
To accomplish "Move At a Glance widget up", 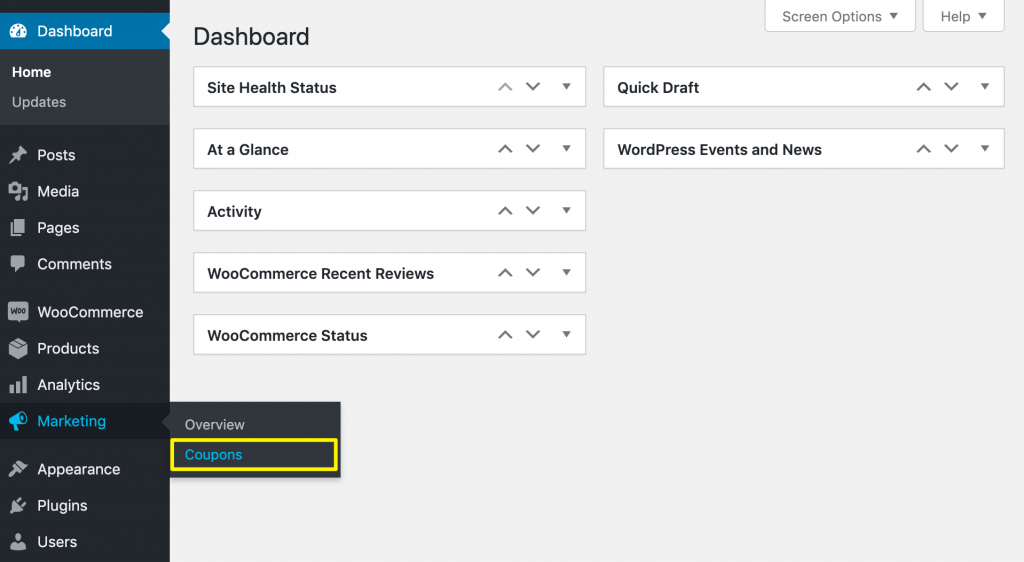I will pos(505,149).
